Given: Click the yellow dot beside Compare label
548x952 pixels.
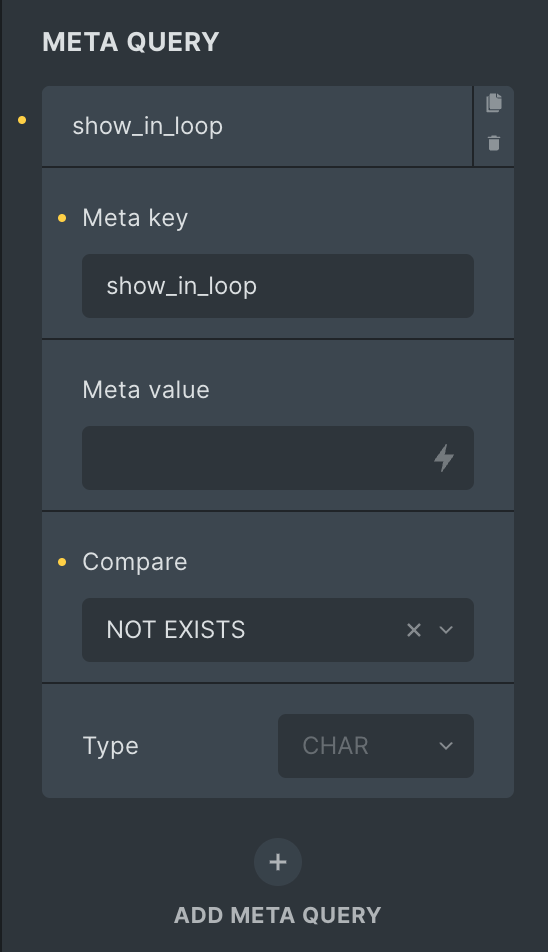Looking at the screenshot, I should click(x=62, y=562).
